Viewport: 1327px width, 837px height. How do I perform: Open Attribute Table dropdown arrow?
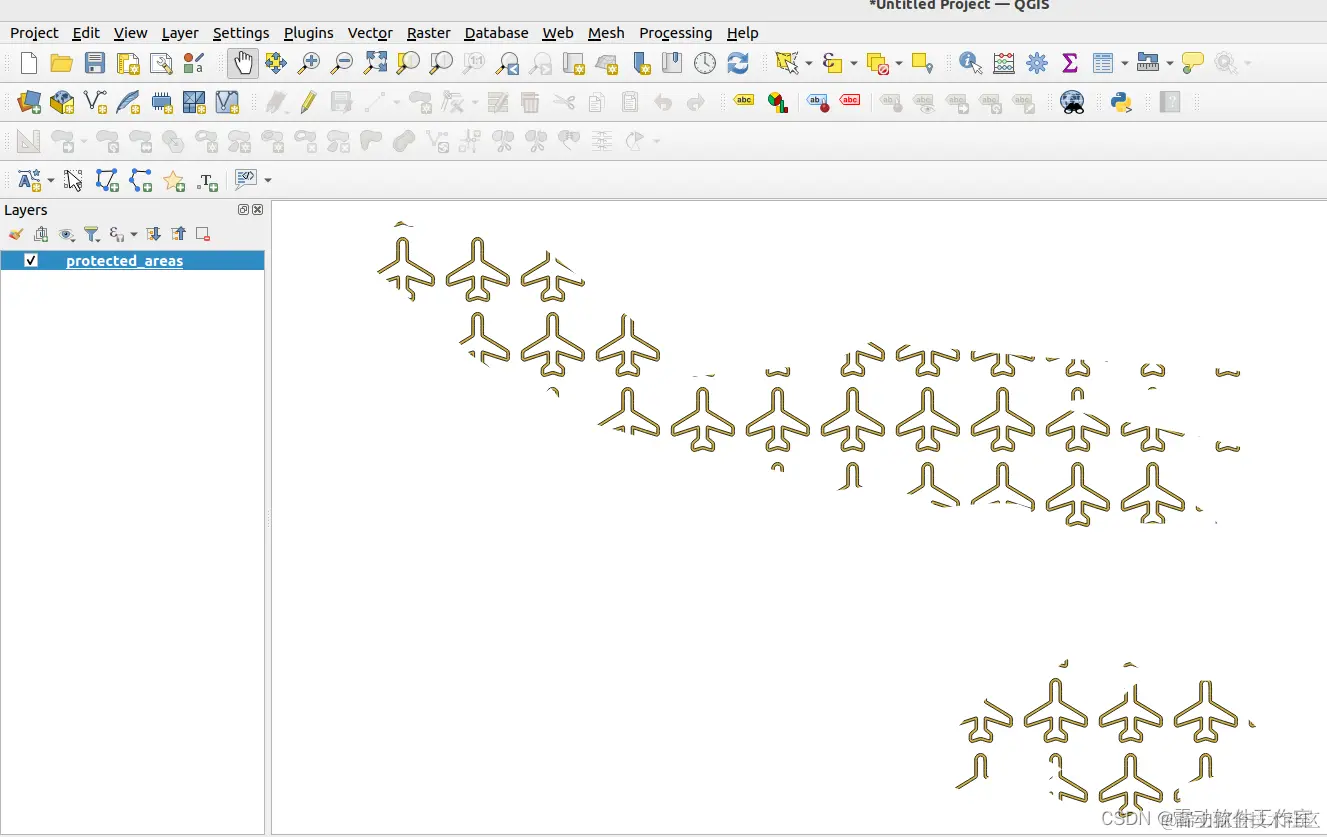point(1124,64)
